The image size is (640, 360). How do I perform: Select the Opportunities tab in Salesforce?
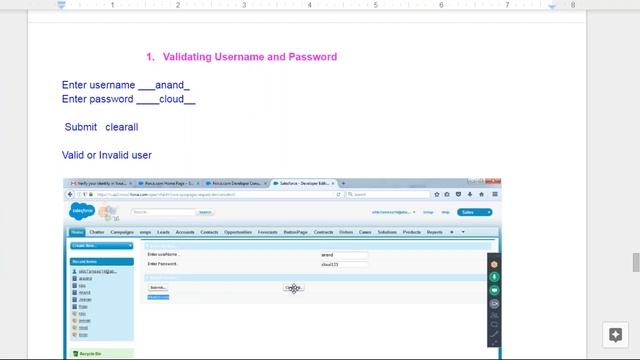[238, 232]
